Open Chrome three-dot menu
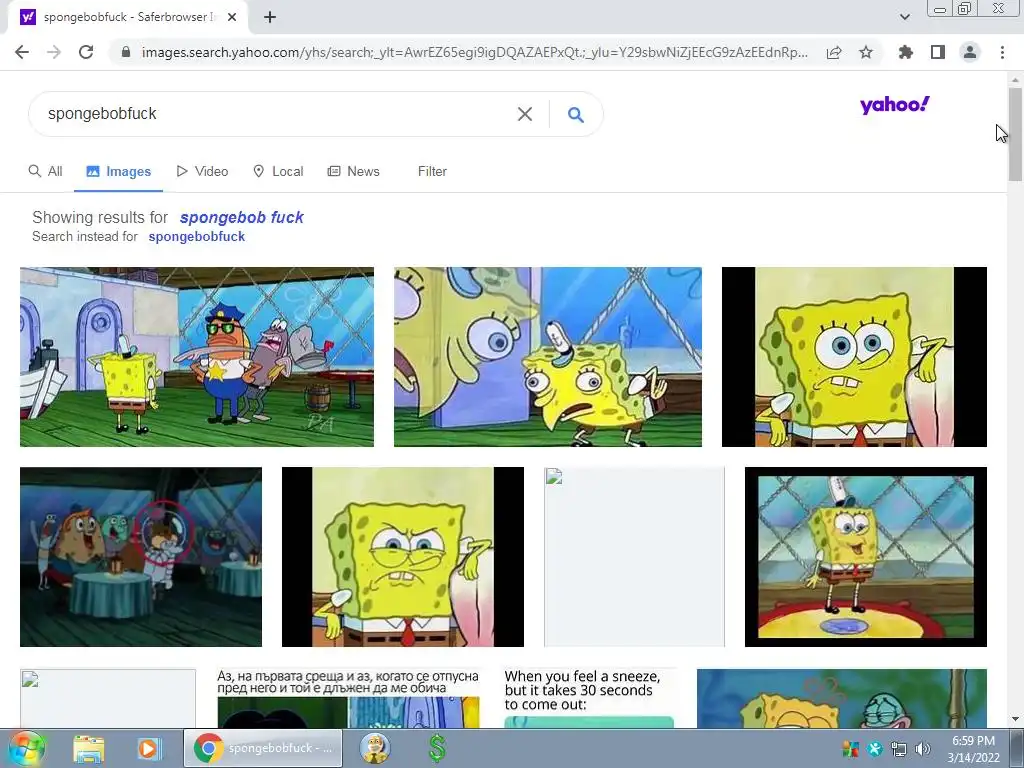This screenshot has width=1024, height=768. click(x=1002, y=52)
